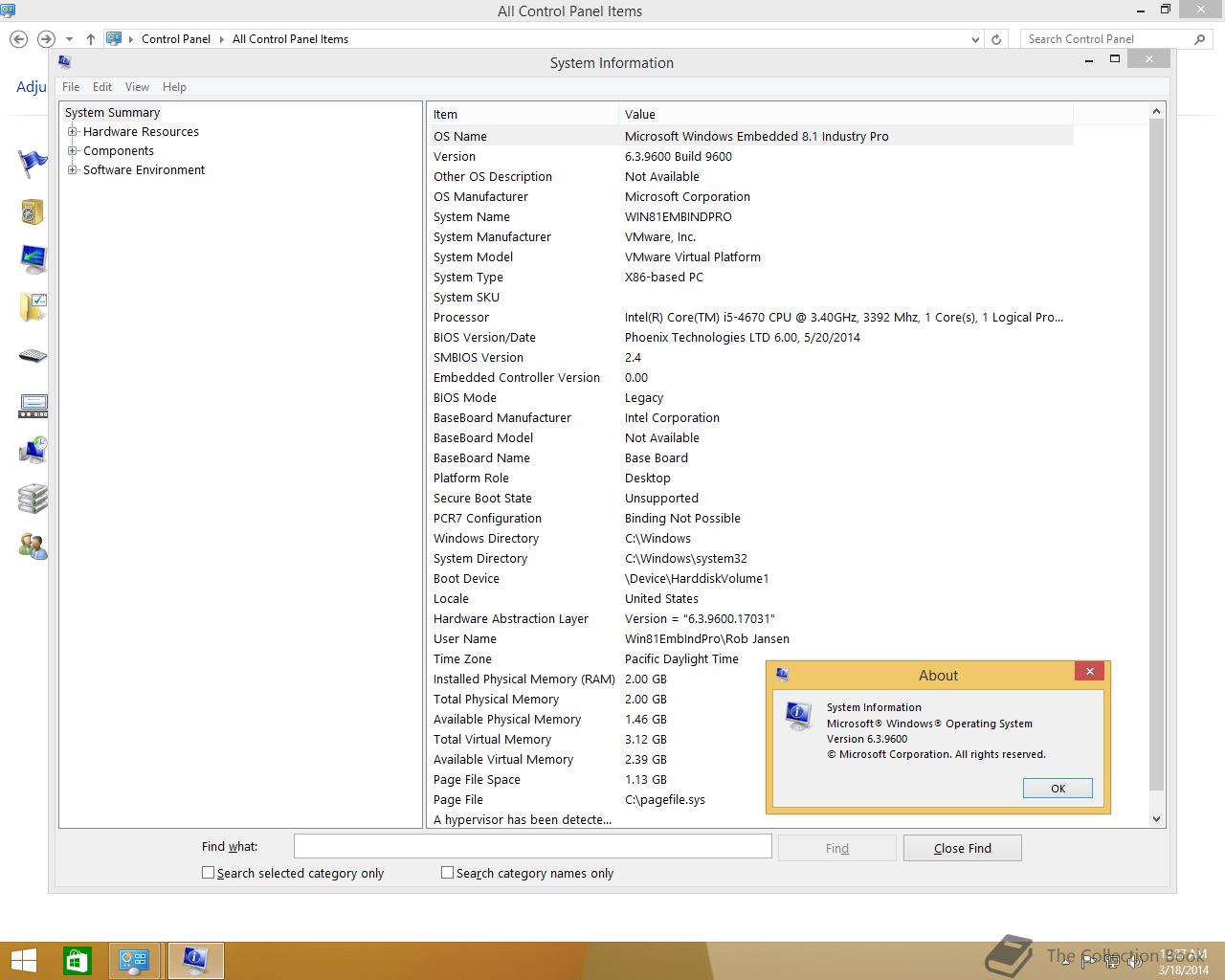
Task: Click the volume speaker tray icon
Action: 1135,962
